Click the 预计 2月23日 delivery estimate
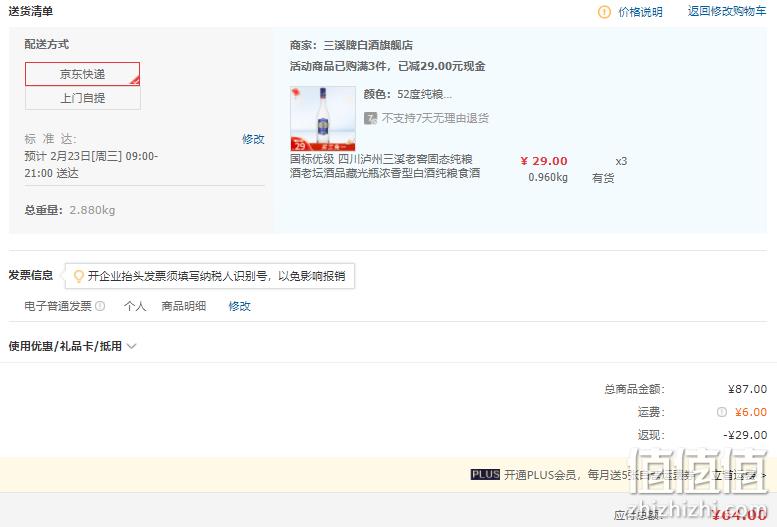The image size is (777, 527). pos(91,165)
